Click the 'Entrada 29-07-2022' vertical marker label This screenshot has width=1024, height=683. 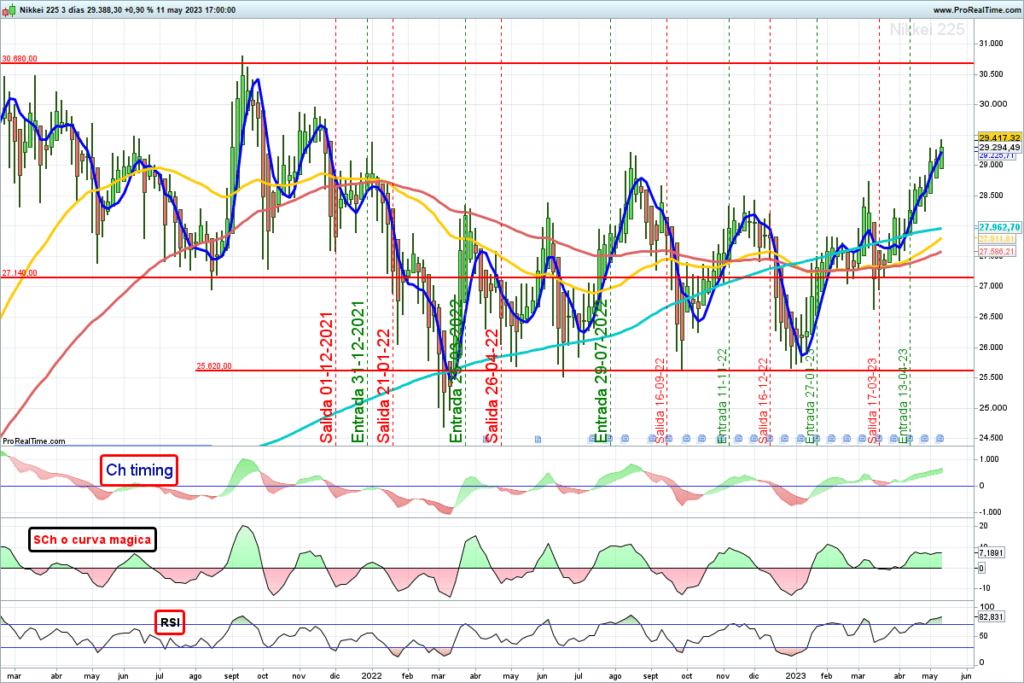(601, 372)
